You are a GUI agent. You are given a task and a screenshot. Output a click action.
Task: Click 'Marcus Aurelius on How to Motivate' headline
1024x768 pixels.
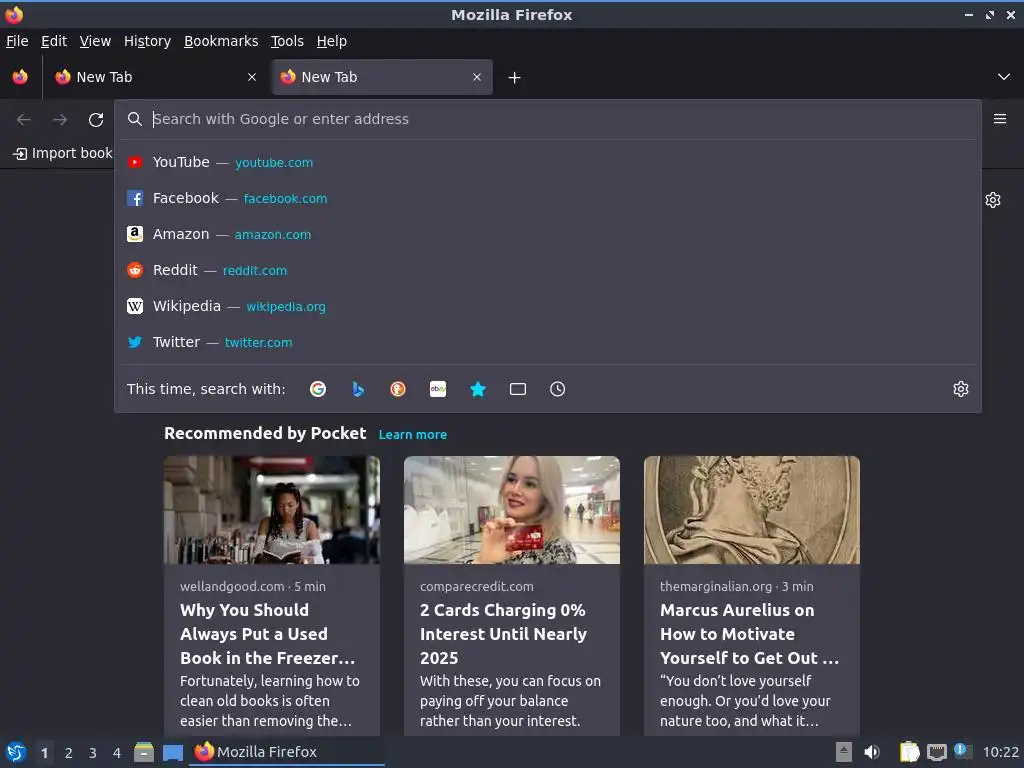750,634
